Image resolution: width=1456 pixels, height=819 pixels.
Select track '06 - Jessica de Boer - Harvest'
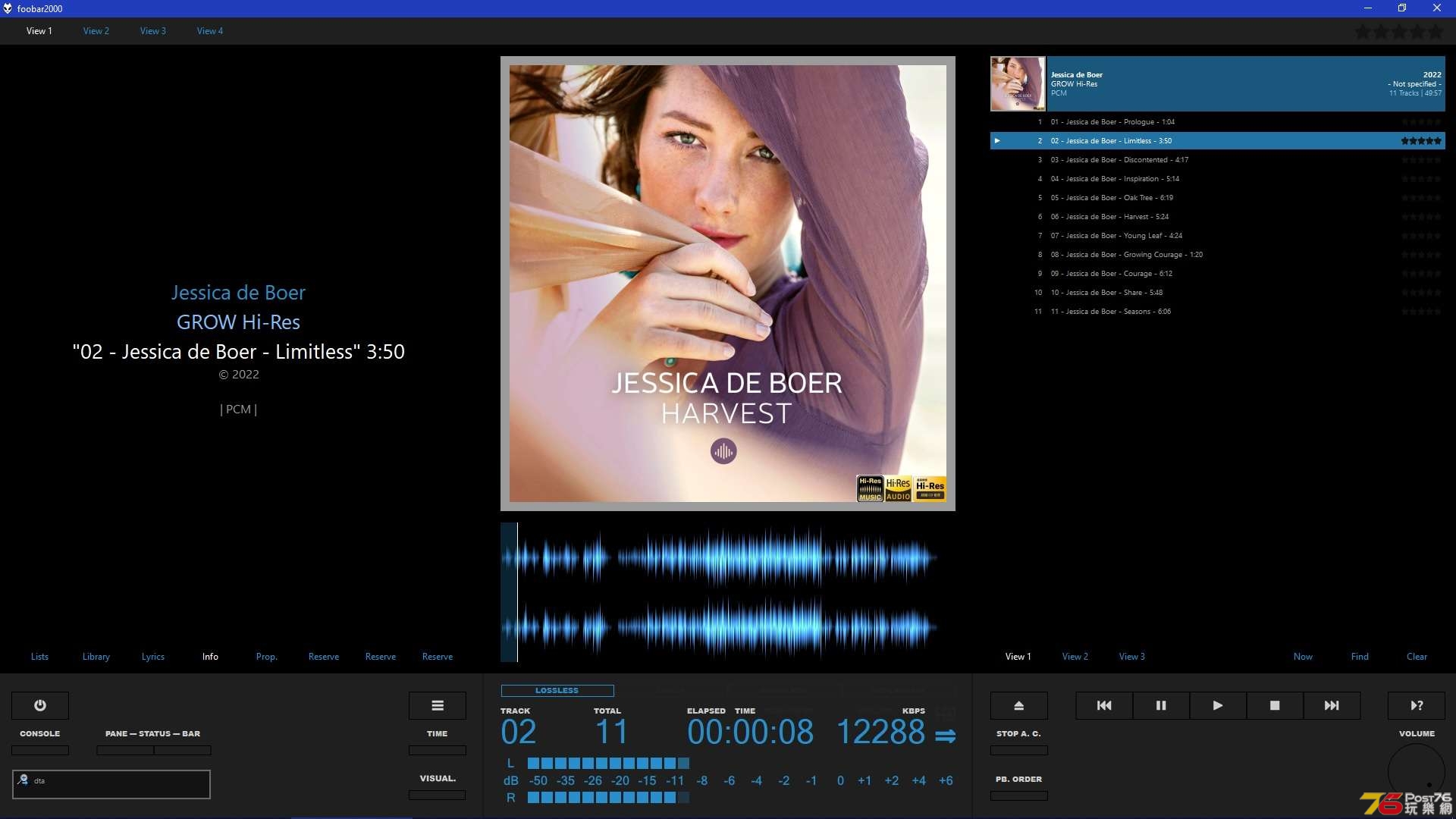click(1218, 217)
